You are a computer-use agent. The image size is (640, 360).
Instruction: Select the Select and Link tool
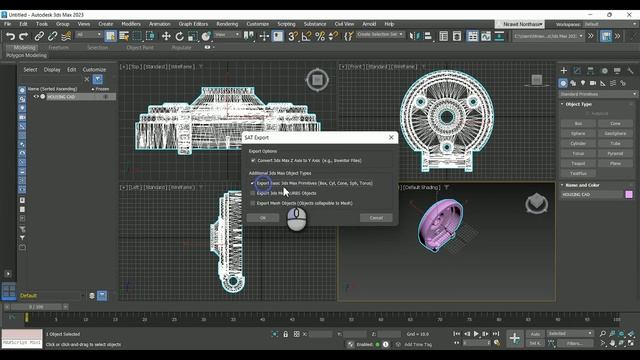coord(39,36)
